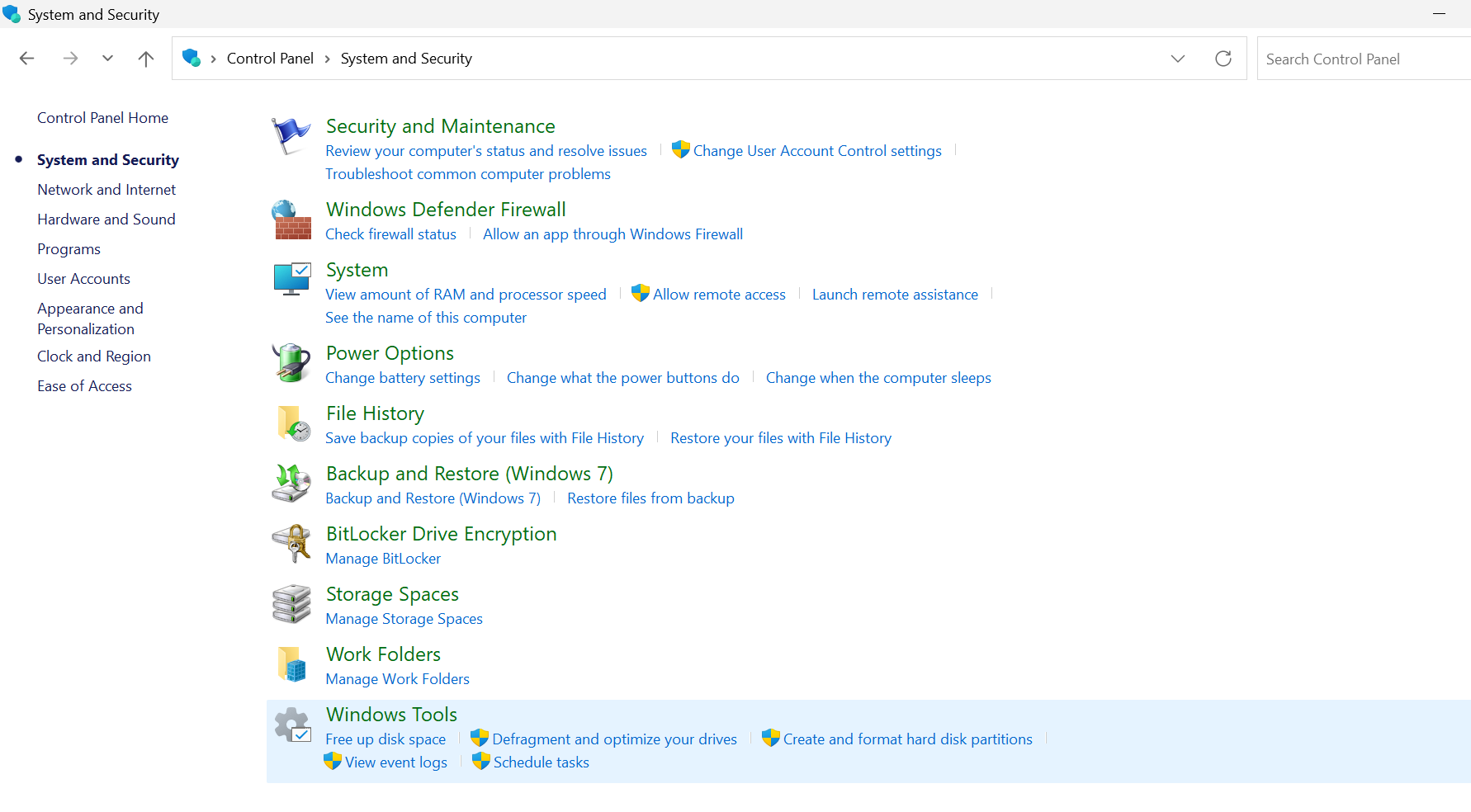1471x812 pixels.
Task: Expand the address bar history dropdown
Action: click(1178, 59)
